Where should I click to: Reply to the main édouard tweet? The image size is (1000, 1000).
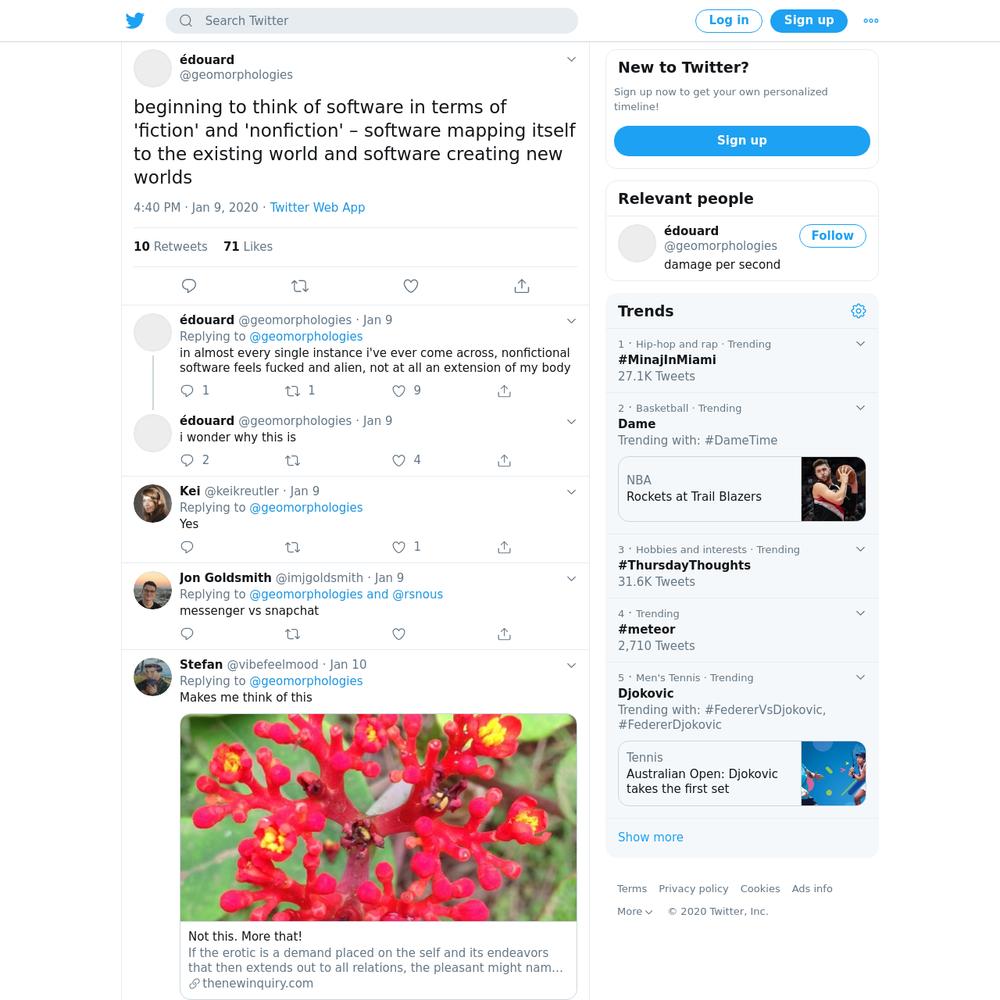189,286
